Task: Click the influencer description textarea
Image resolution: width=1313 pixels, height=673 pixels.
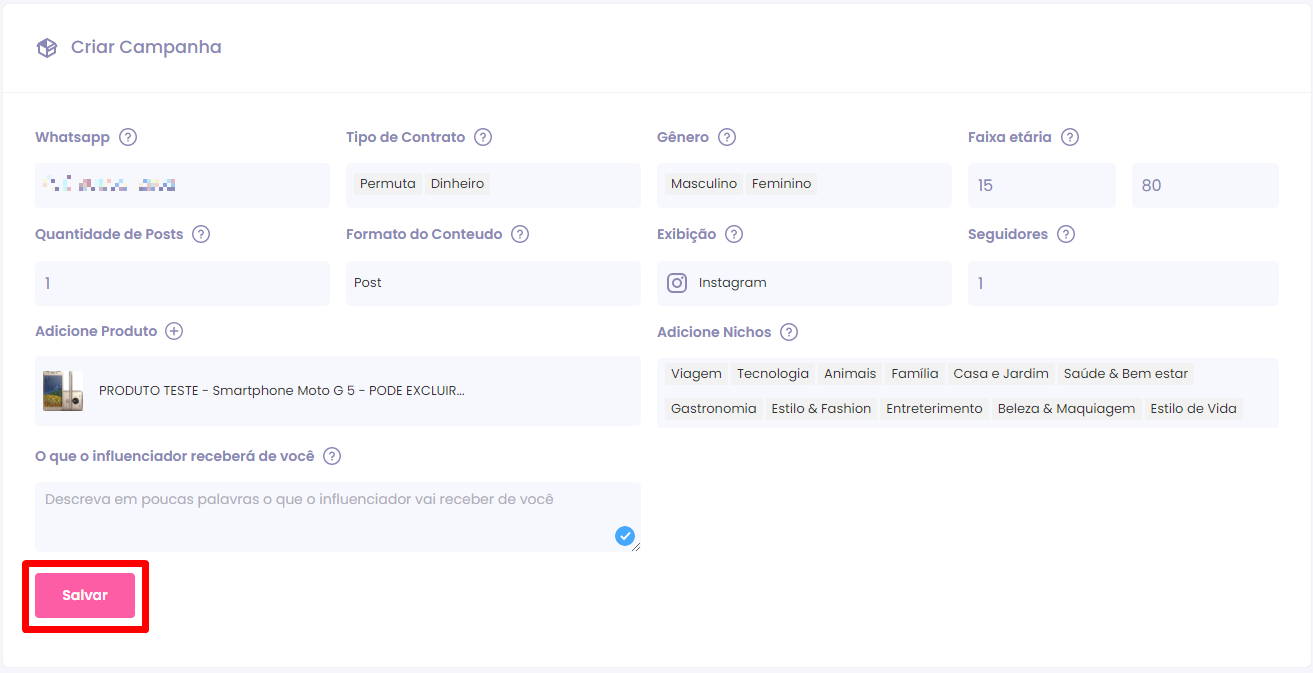Action: click(338, 517)
